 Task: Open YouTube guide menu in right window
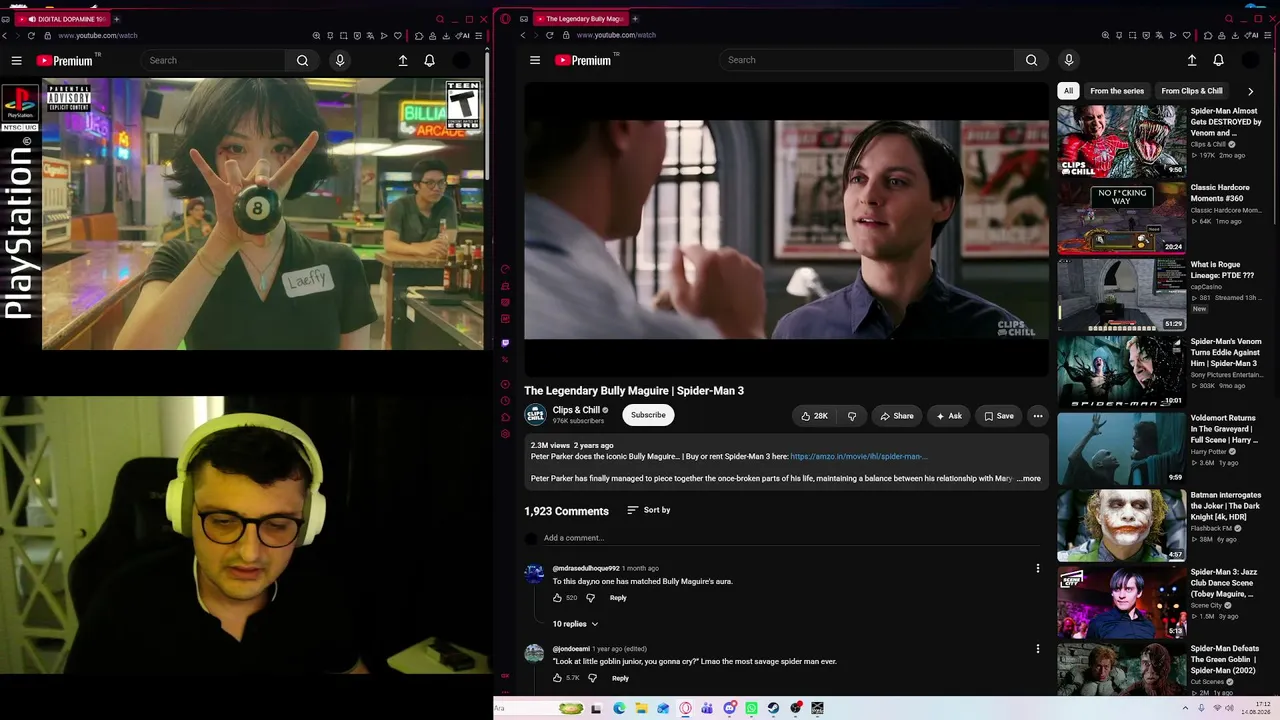(535, 60)
